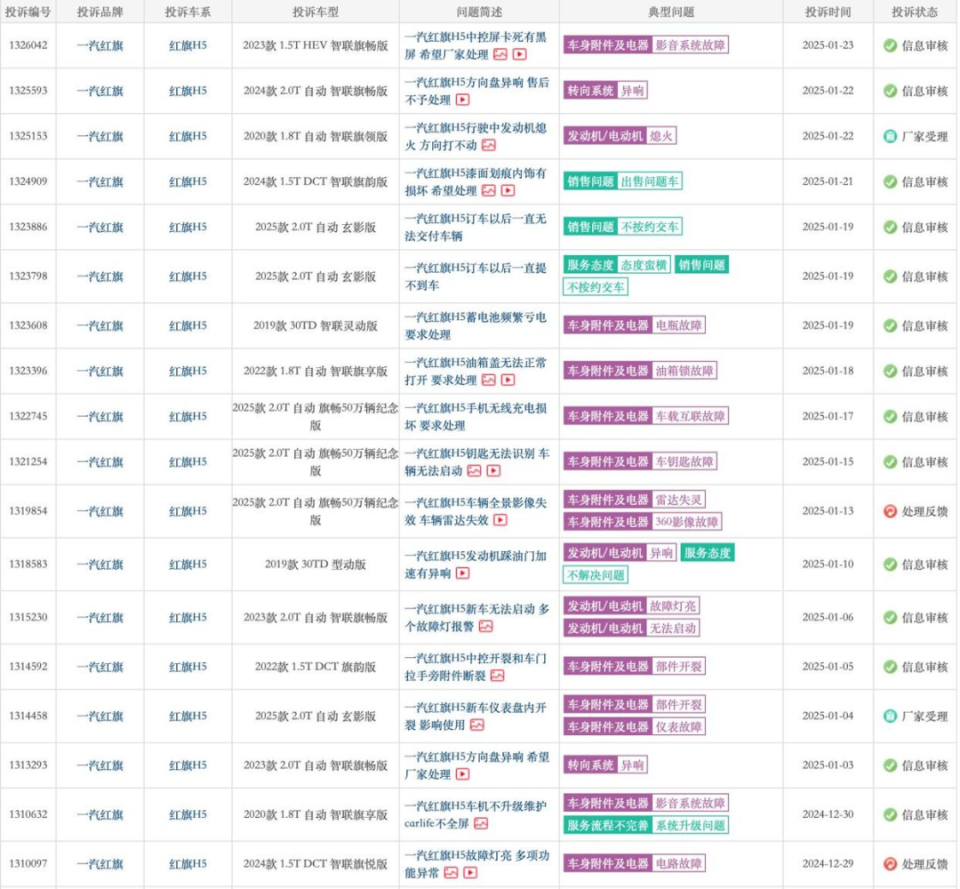Viewport: 960px width, 889px height.
Task: Play video for 发动机踩油门加速有异响 complaint
Action: click(x=462, y=572)
